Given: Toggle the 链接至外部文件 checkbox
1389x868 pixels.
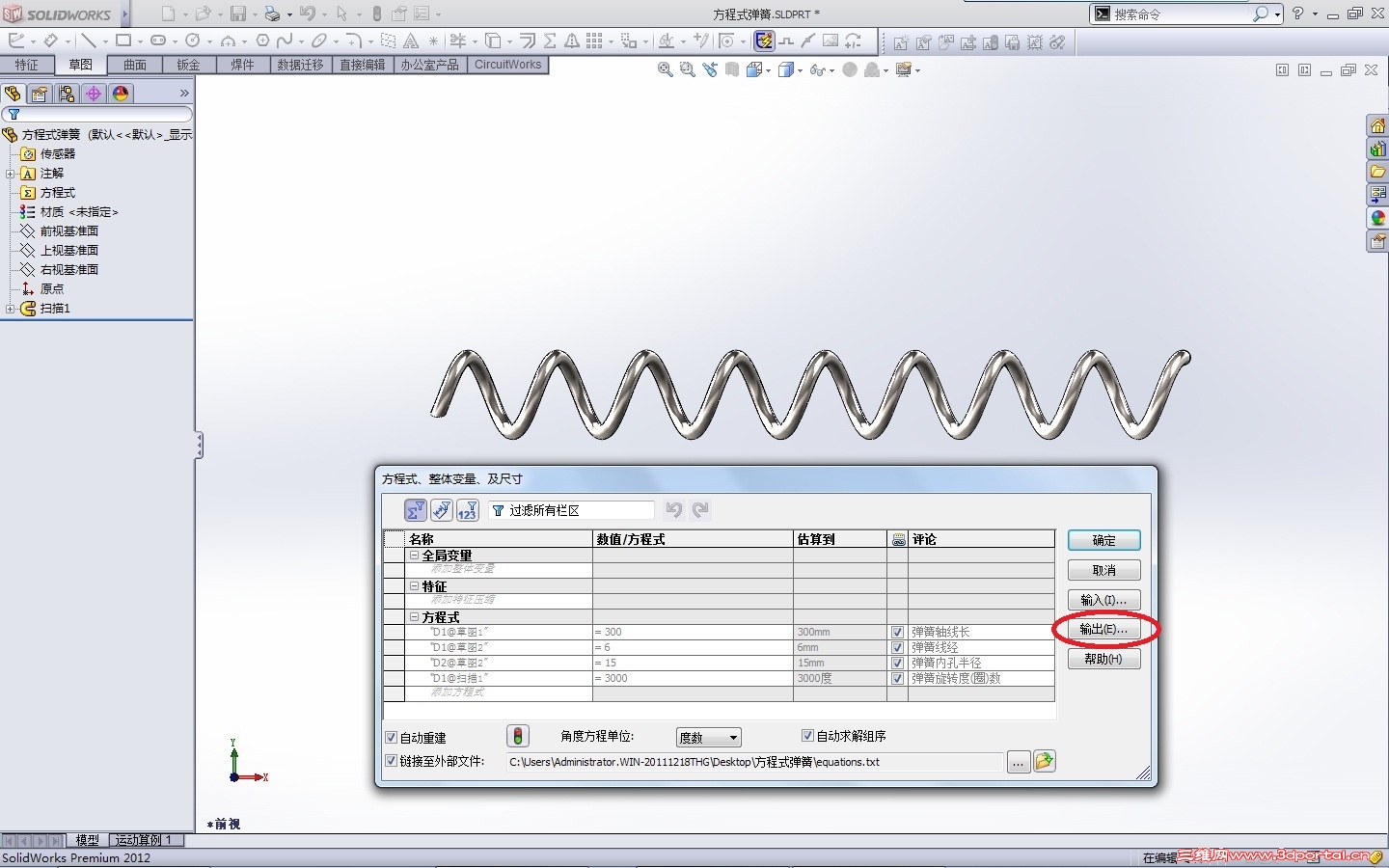Looking at the screenshot, I should click(x=392, y=761).
